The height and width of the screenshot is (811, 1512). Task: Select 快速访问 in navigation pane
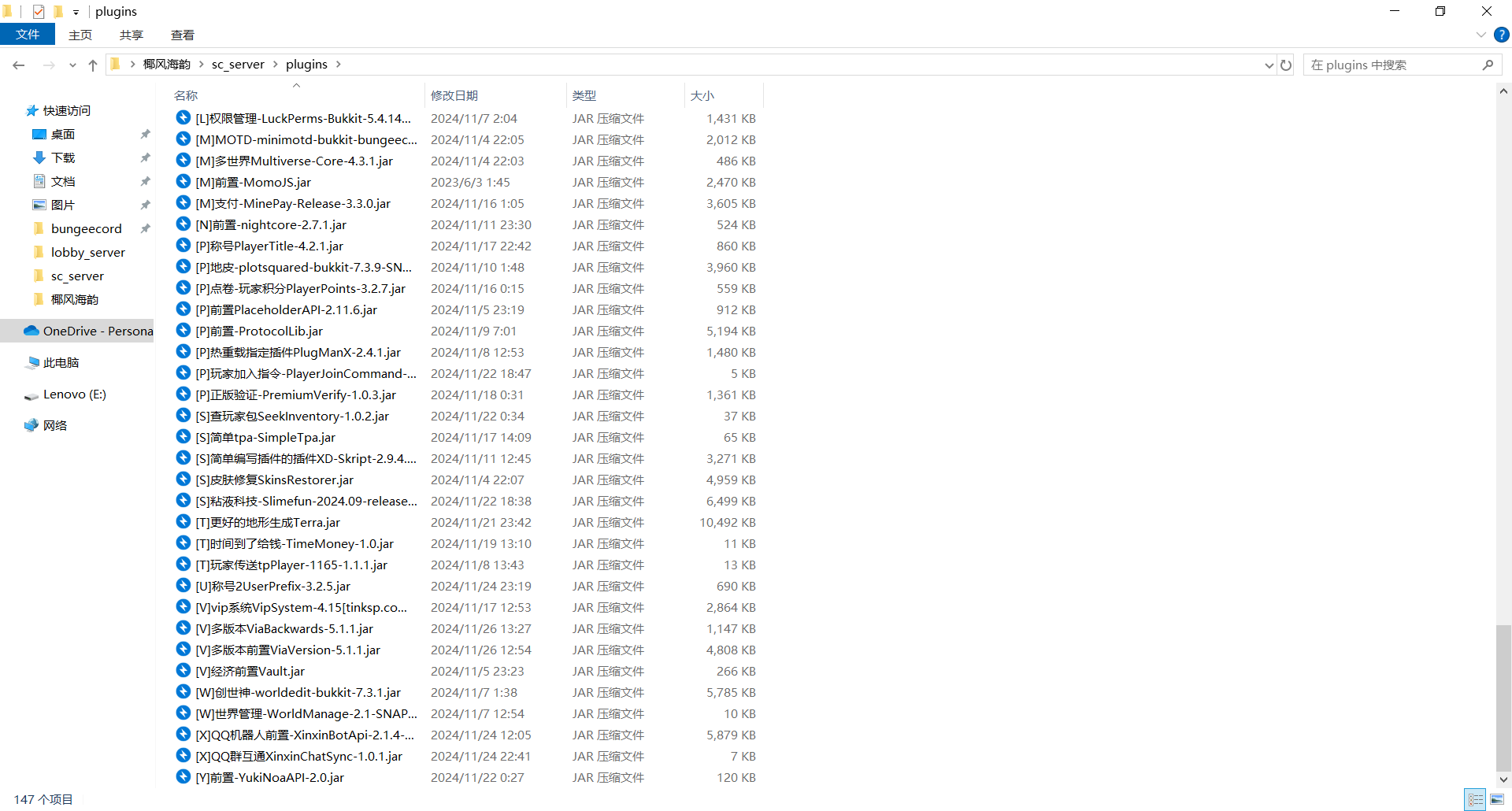pos(66,111)
